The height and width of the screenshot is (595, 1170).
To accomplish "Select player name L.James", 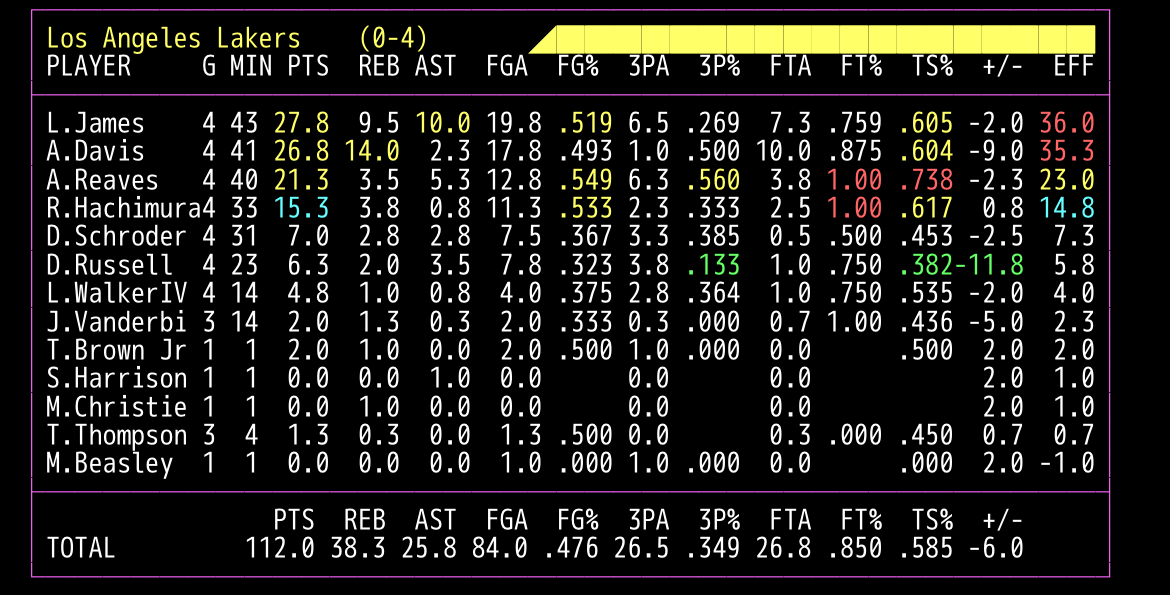I will point(96,122).
